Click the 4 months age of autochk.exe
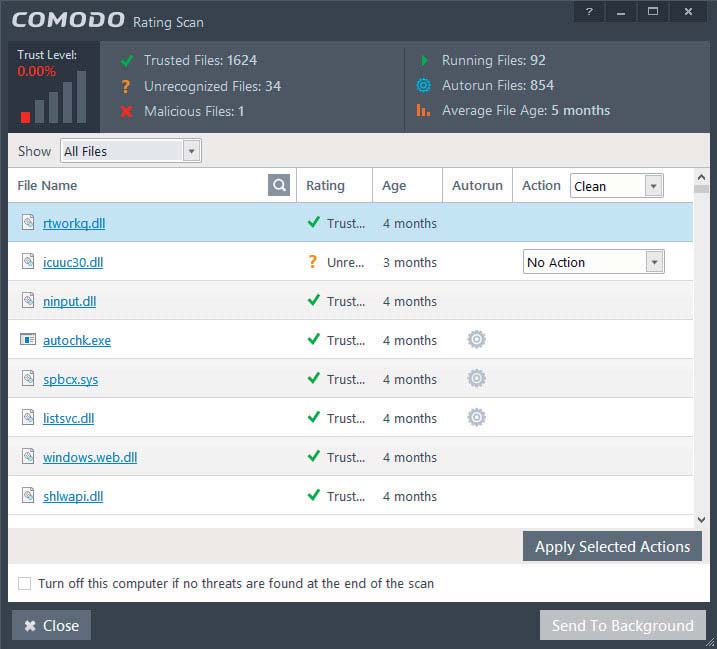Viewport: 717px width, 649px height. (x=410, y=340)
